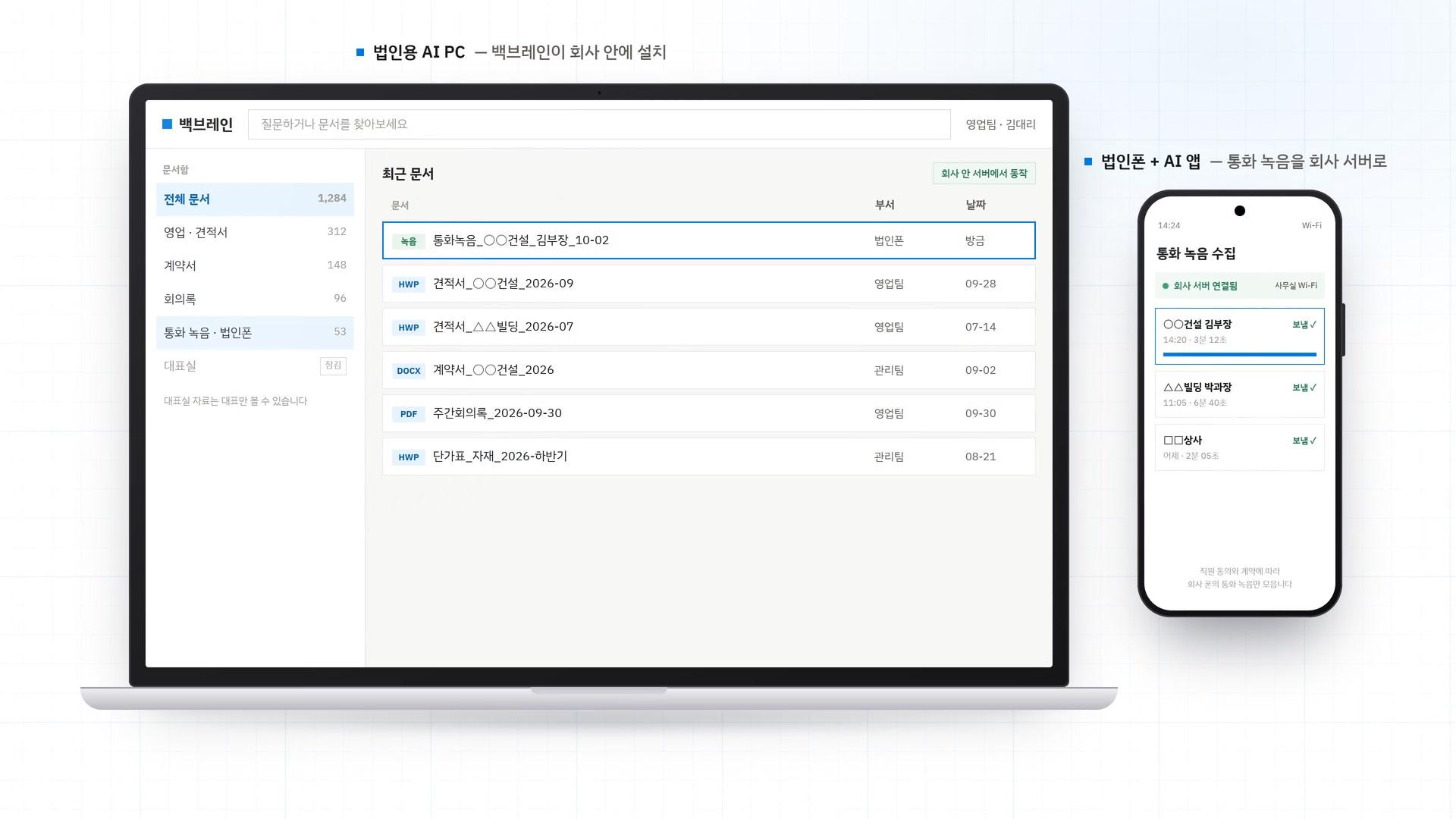This screenshot has width=1456, height=819.
Task: Click the PDF file type tag
Action: click(x=408, y=414)
